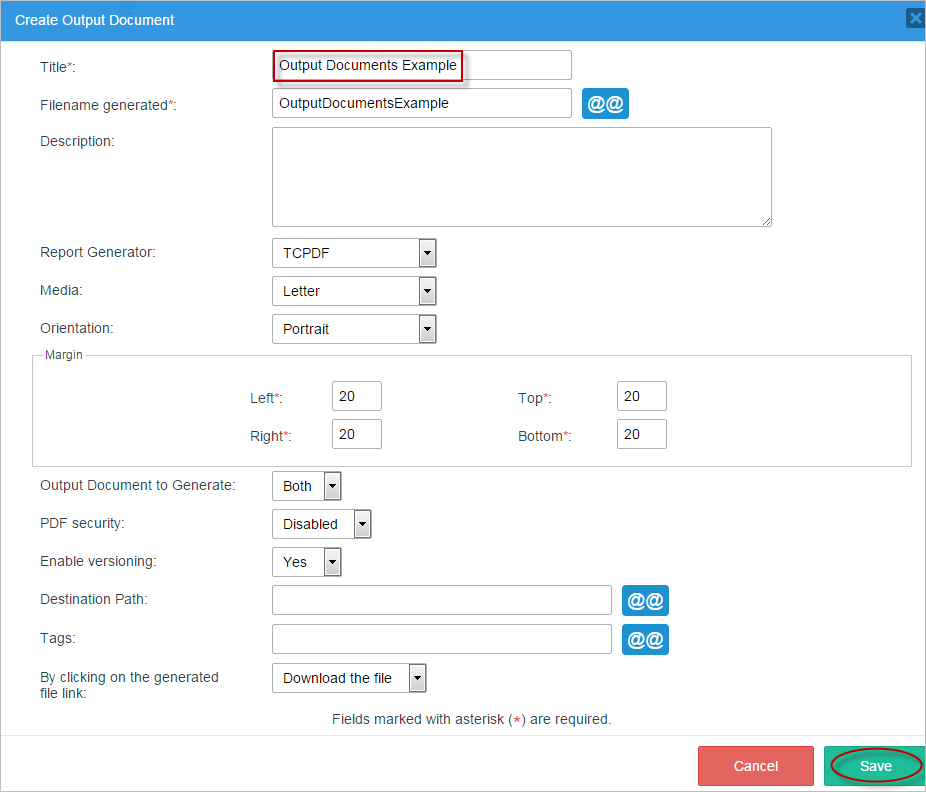
Task: Focus the Filename generated input field
Action: pos(421,103)
